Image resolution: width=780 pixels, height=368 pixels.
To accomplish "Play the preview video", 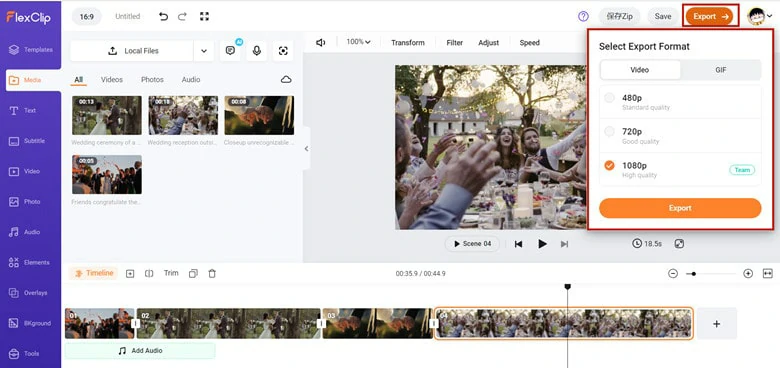I will click(542, 244).
